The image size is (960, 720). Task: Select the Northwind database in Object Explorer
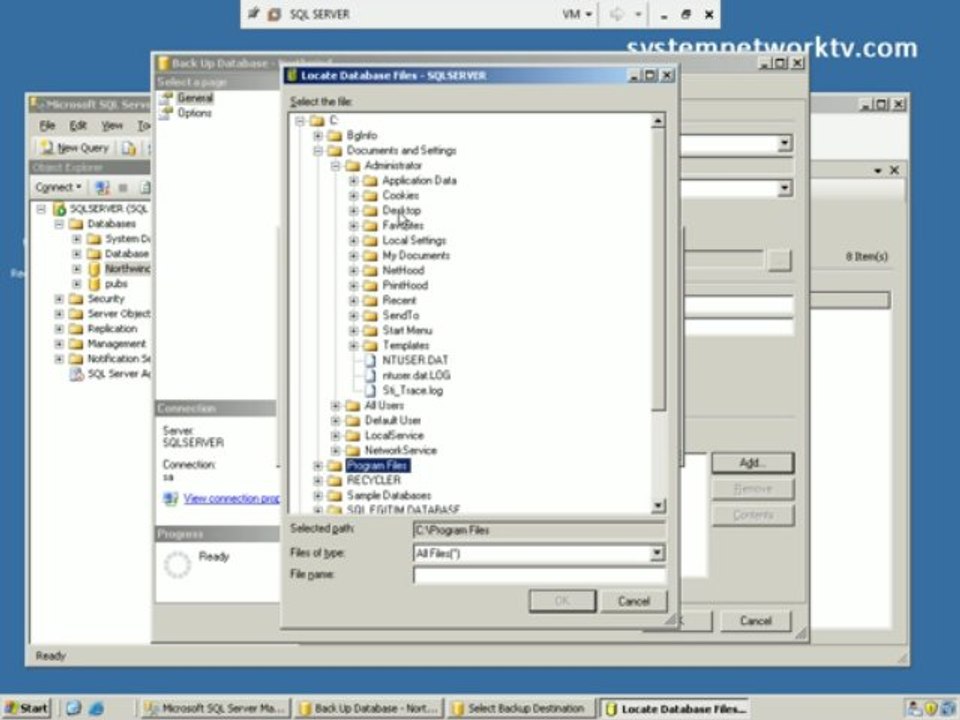click(127, 269)
